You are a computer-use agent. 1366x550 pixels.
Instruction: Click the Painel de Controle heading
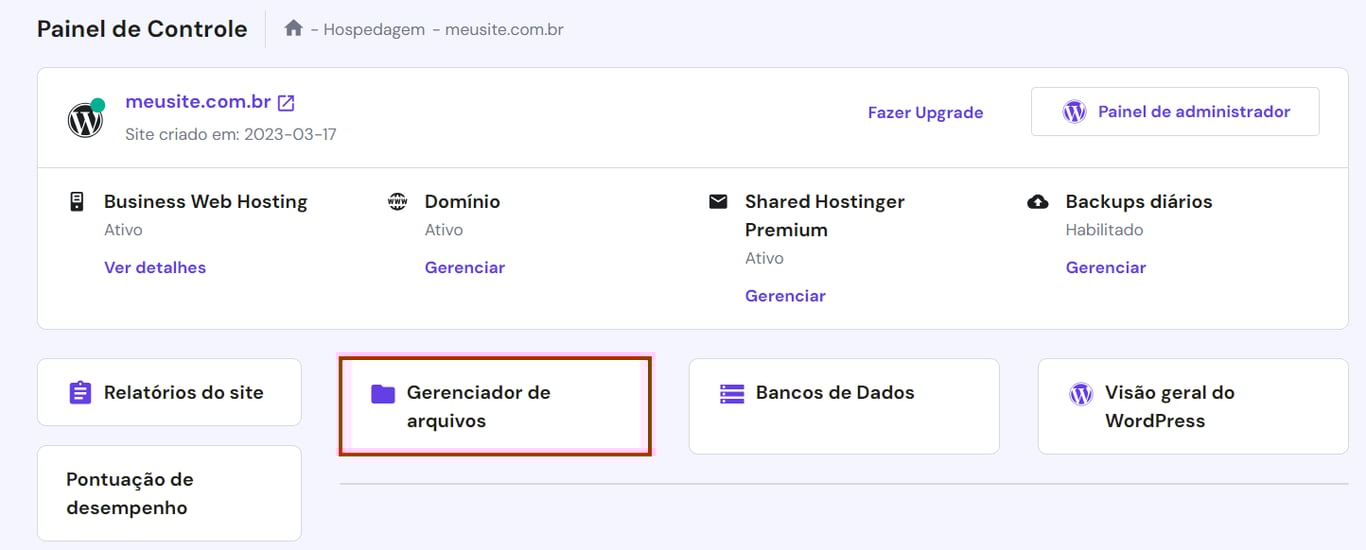coord(142,29)
